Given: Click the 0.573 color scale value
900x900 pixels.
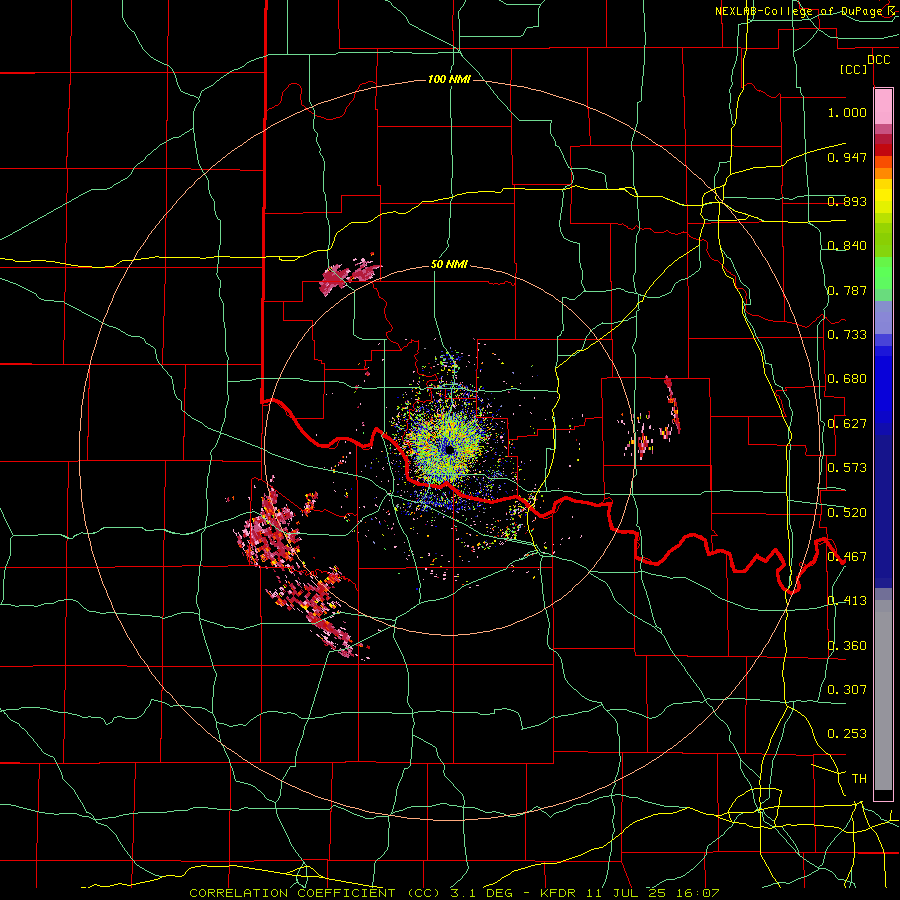Looking at the screenshot, I should pos(847,468).
